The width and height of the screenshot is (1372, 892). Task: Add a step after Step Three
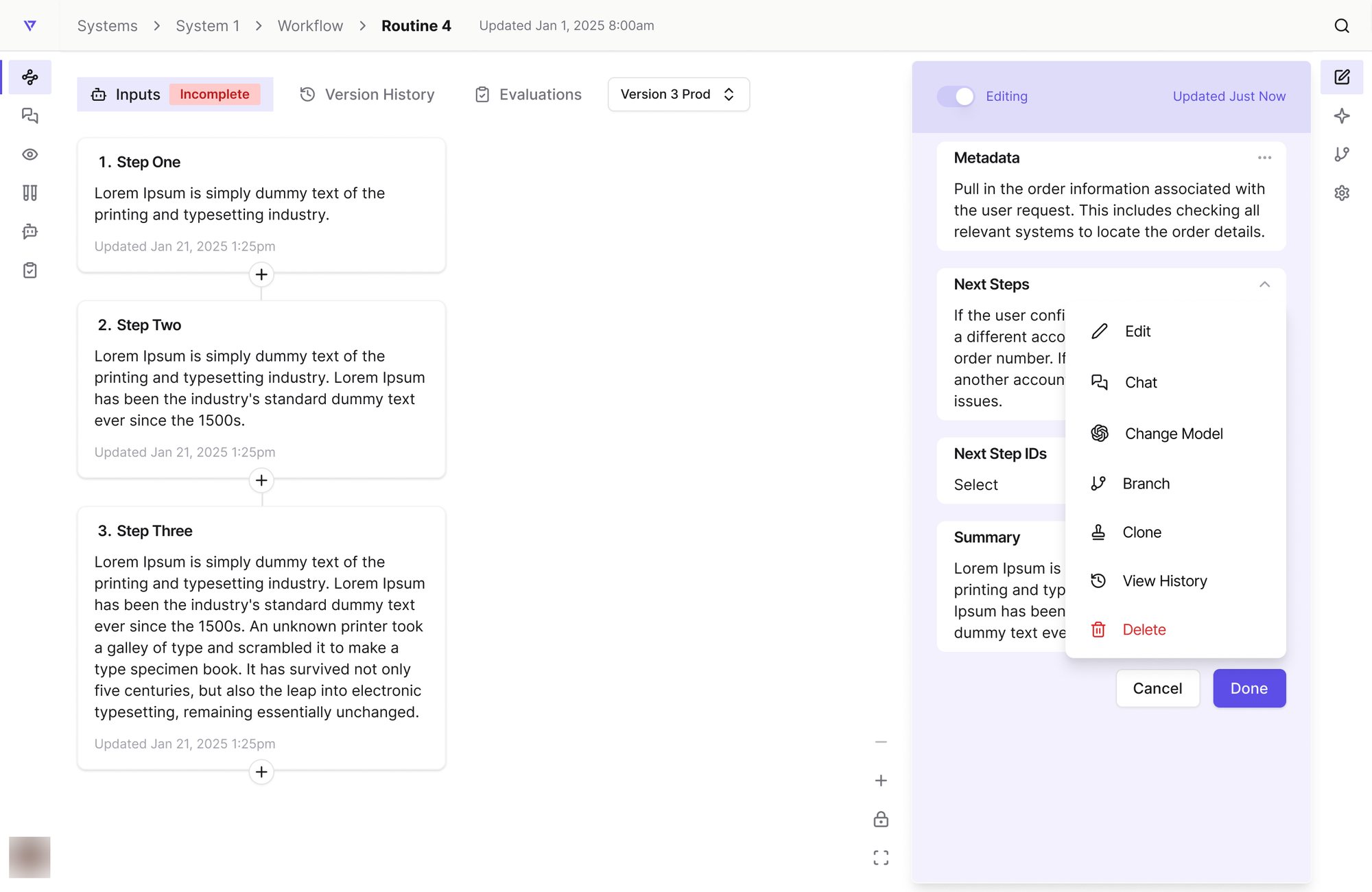[261, 772]
